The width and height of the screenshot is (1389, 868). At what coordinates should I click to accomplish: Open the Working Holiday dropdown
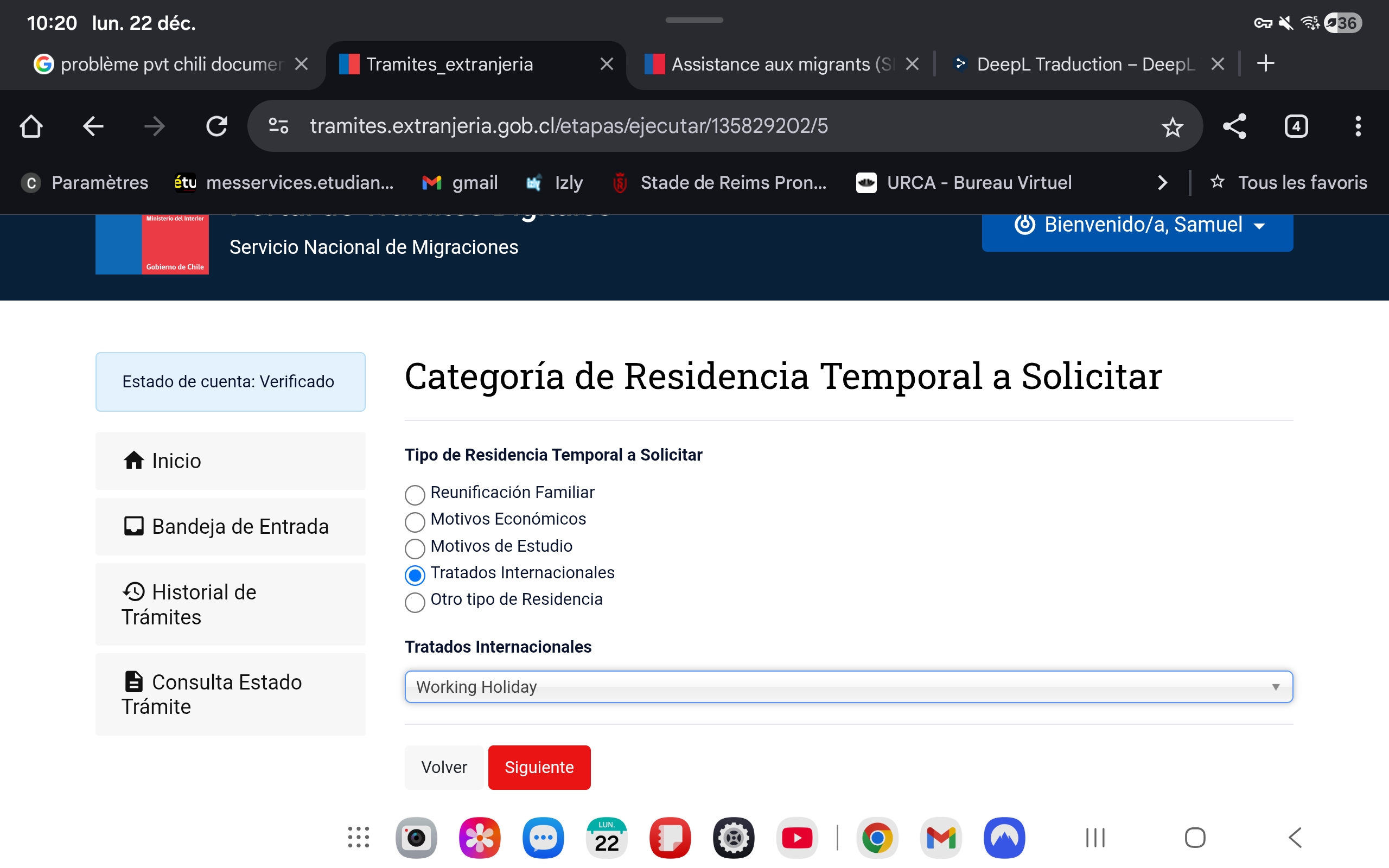tap(848, 687)
